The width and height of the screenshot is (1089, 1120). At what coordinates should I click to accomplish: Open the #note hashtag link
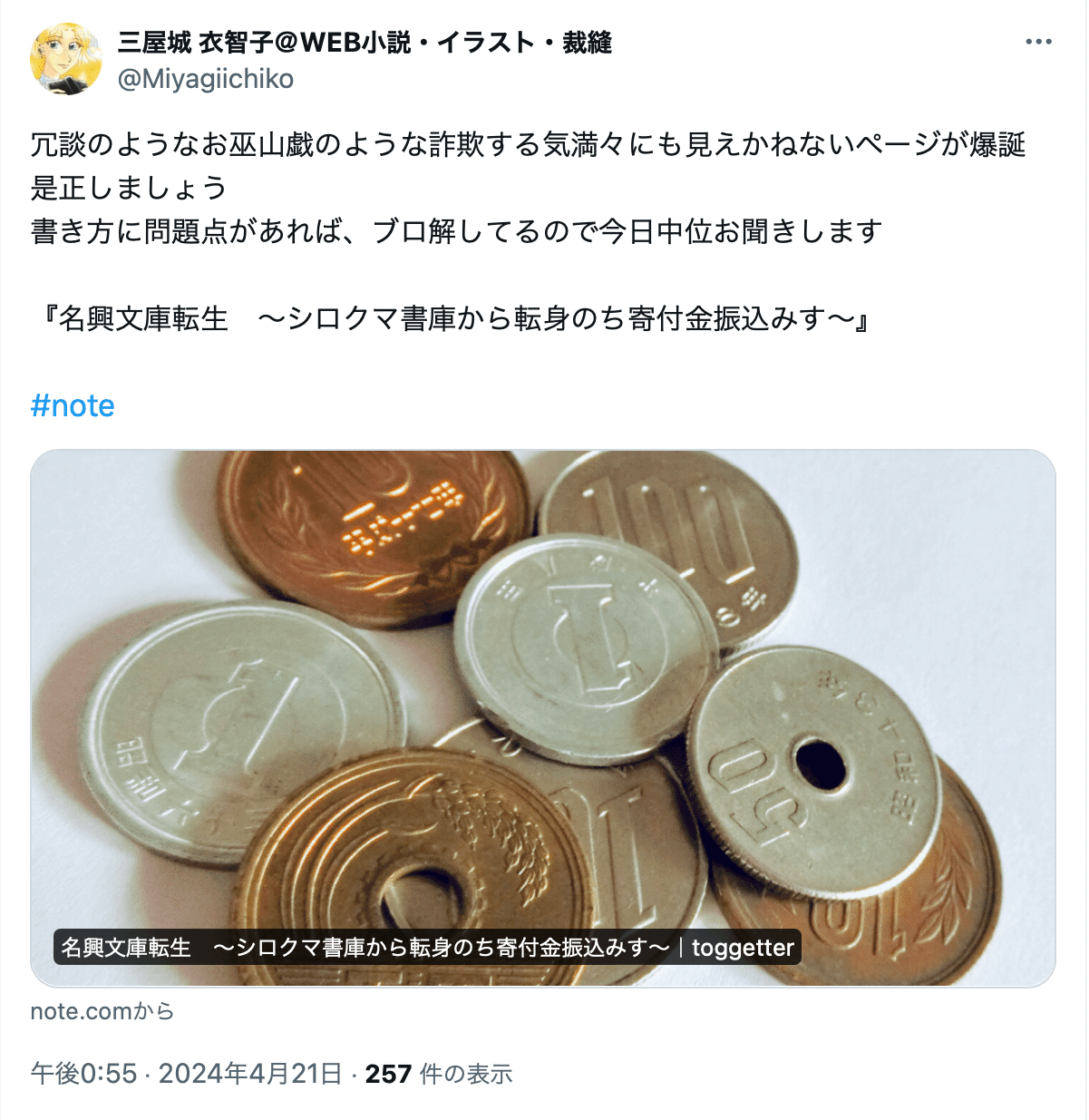click(73, 405)
